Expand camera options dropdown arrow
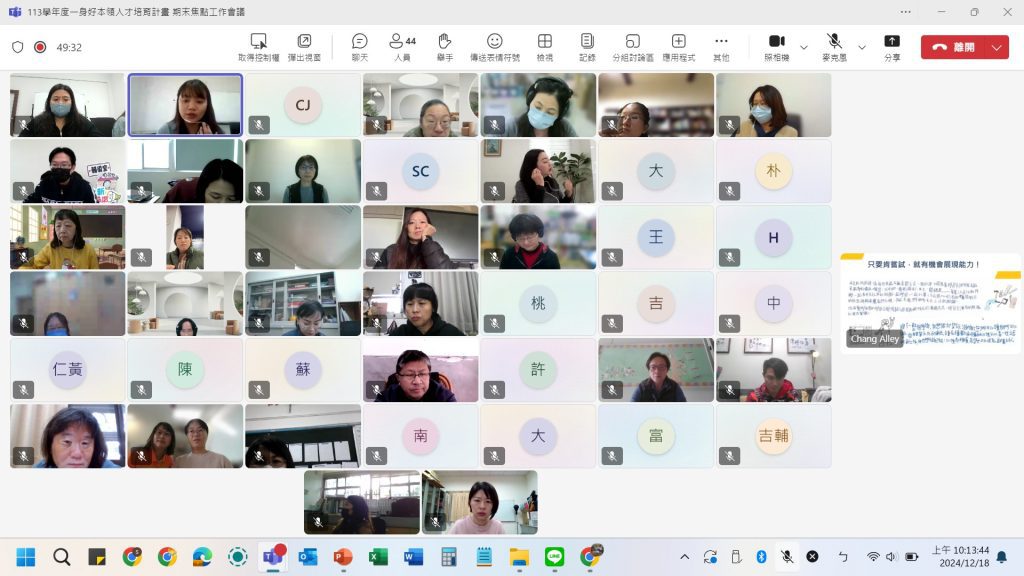This screenshot has width=1024, height=576. [x=803, y=47]
